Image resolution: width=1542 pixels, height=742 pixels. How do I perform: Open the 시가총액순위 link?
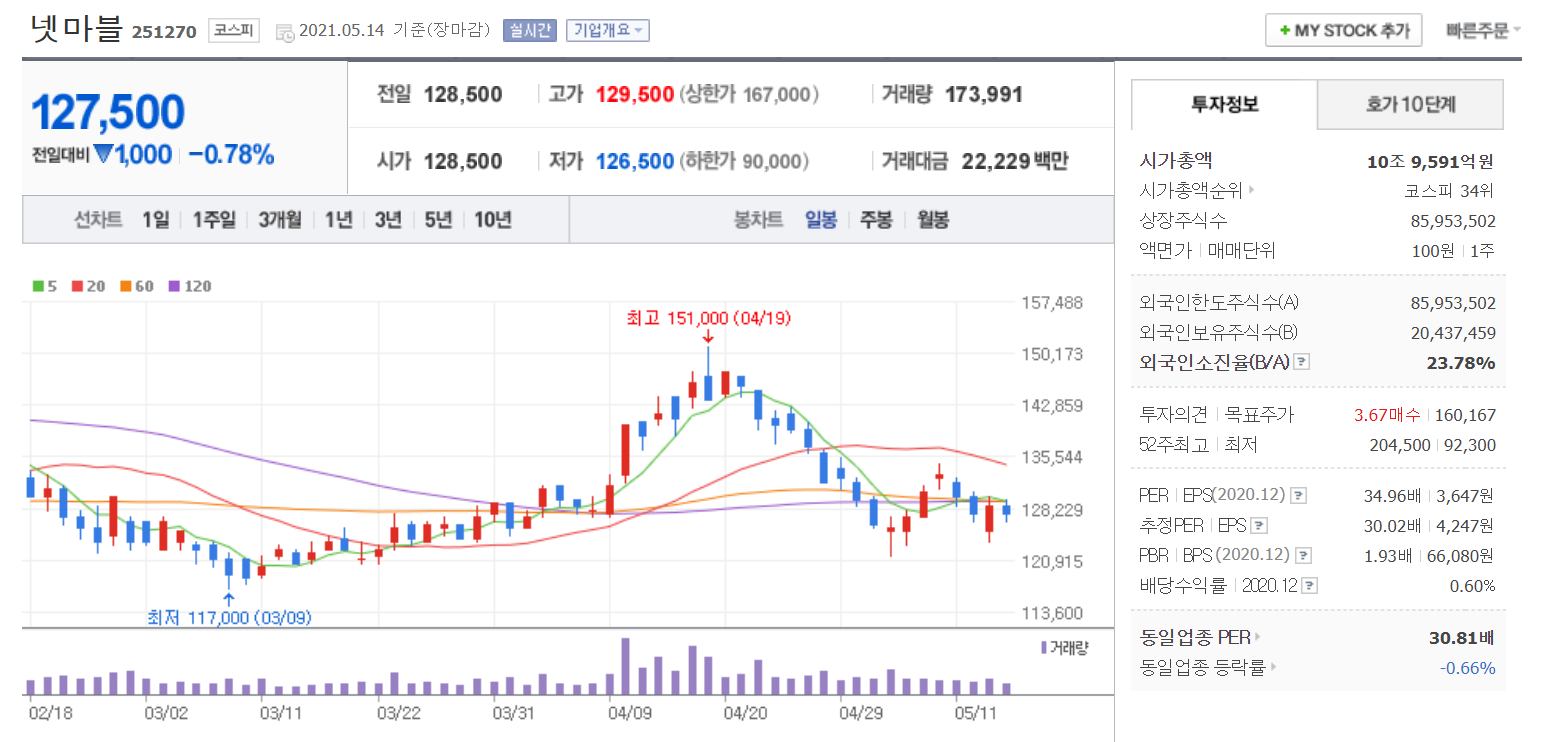(1190, 191)
